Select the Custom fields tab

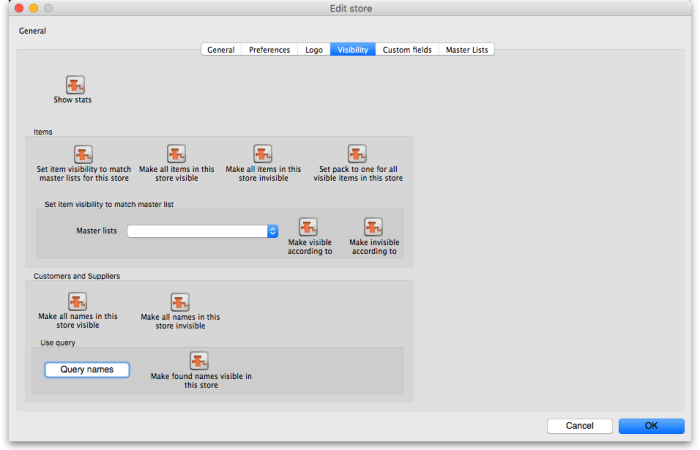tap(407, 49)
